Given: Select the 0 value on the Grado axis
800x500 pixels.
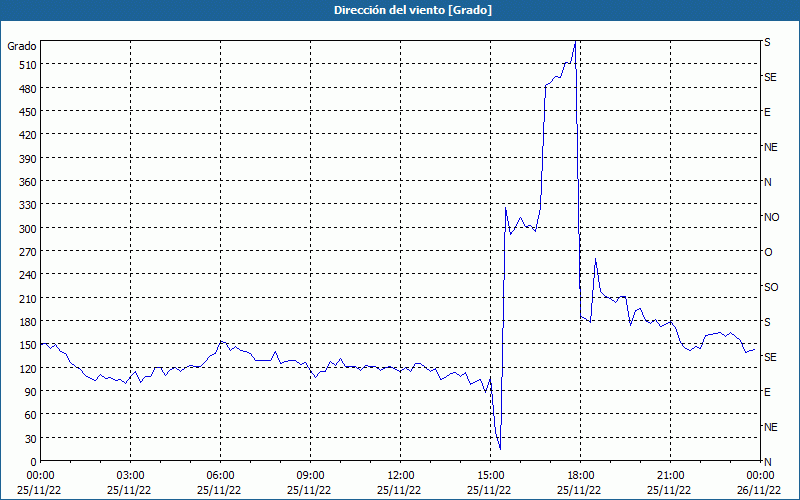Looking at the screenshot, I should coord(34,462).
